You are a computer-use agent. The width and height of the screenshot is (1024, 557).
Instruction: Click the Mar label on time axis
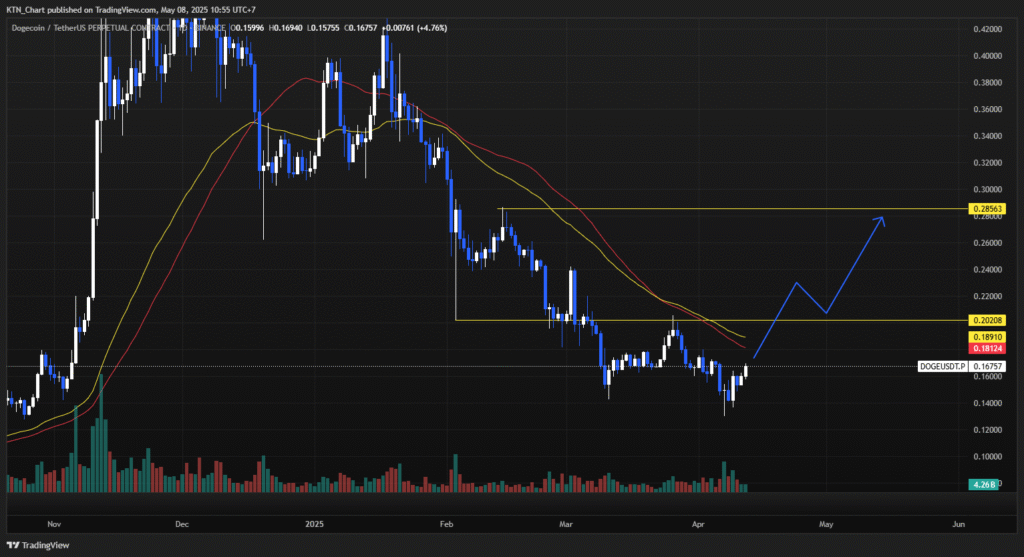566,524
